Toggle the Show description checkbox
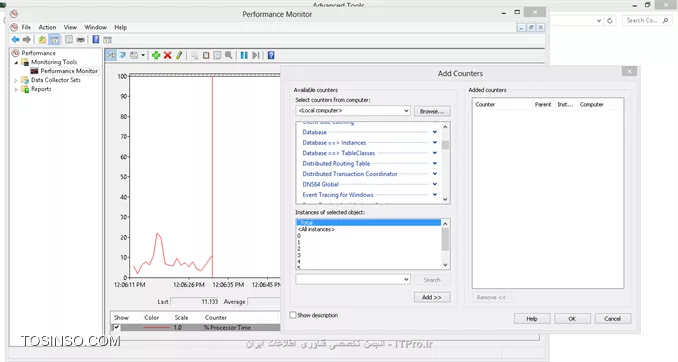The image size is (678, 362). pos(293,315)
